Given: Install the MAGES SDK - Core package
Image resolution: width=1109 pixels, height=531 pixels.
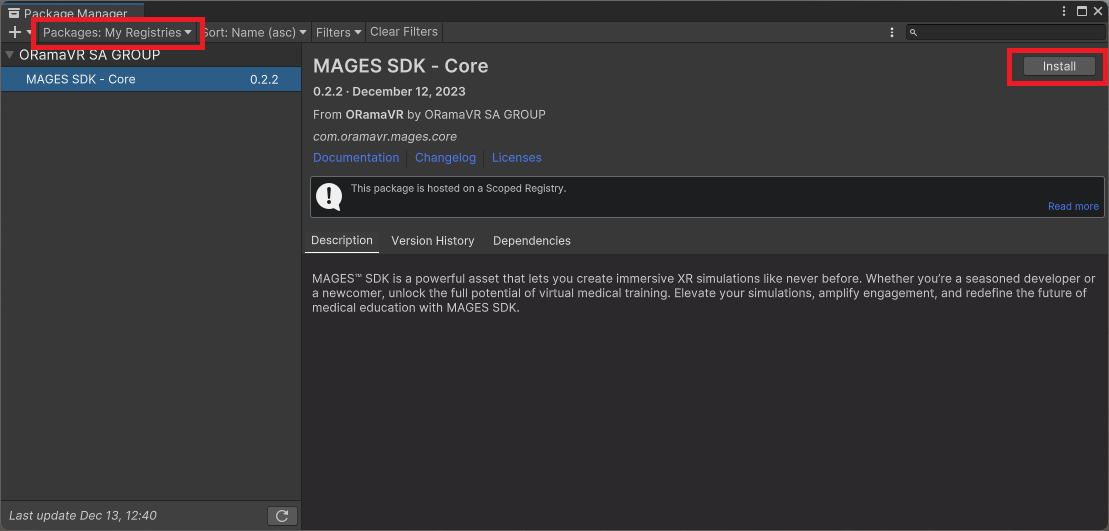Looking at the screenshot, I should pos(1059,66).
